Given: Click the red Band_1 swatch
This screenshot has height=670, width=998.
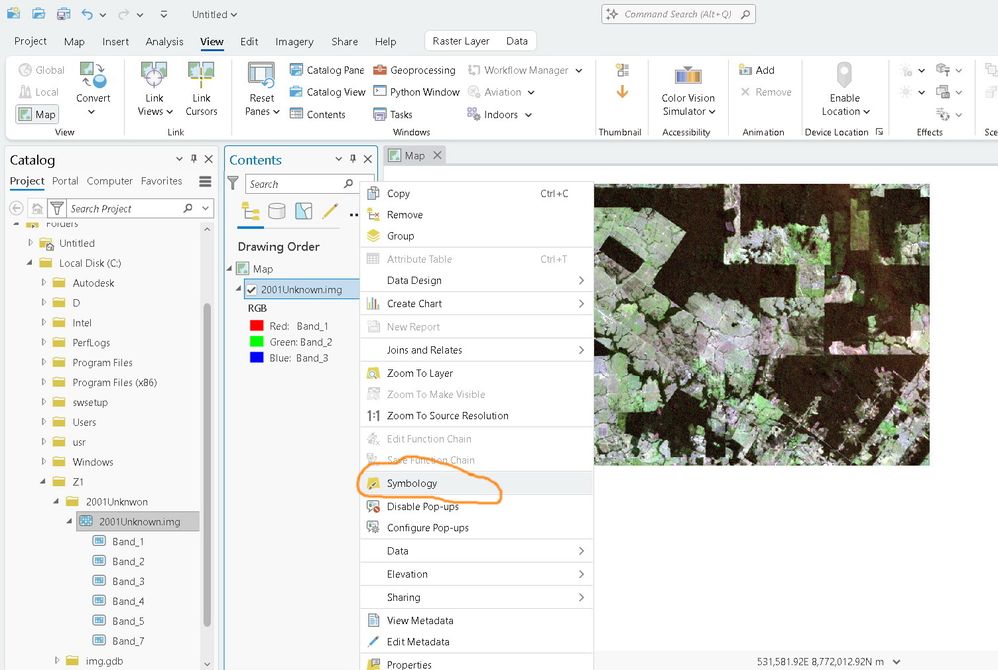Looking at the screenshot, I should tap(257, 326).
